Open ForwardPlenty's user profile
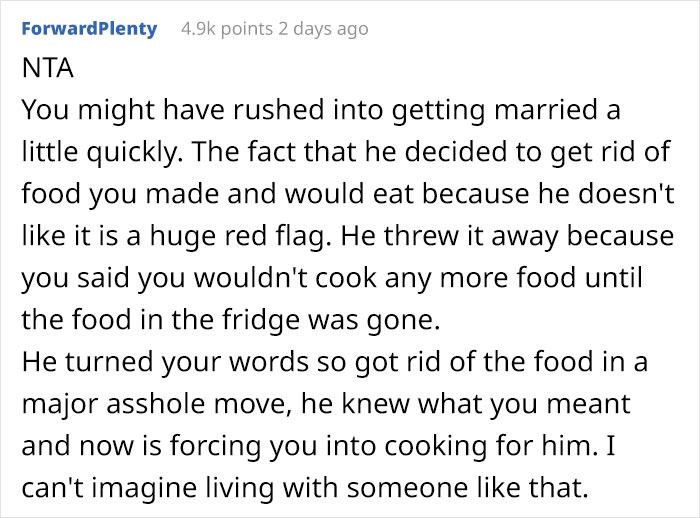700x518 pixels. click(89, 28)
